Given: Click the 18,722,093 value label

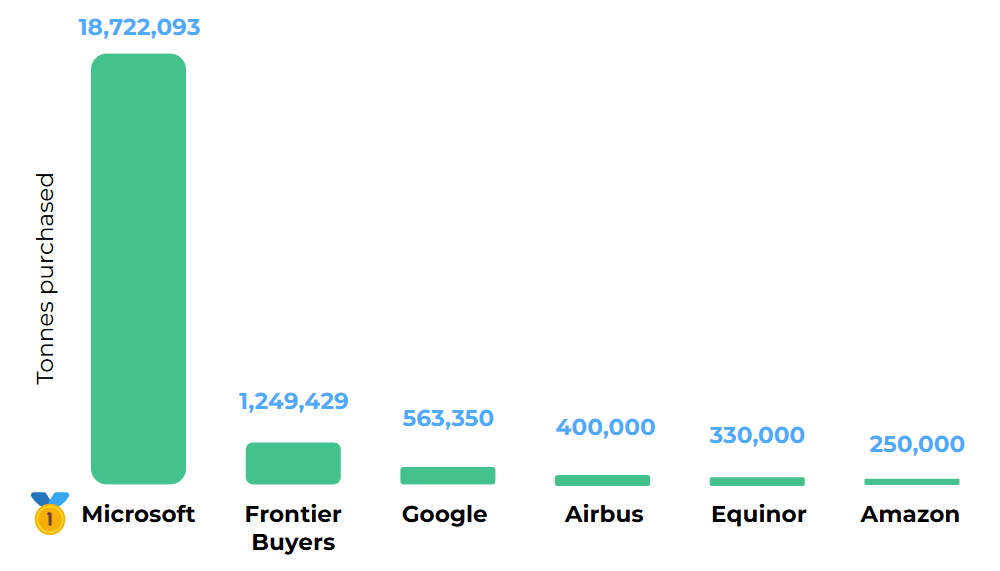Looking at the screenshot, I should click(139, 27).
